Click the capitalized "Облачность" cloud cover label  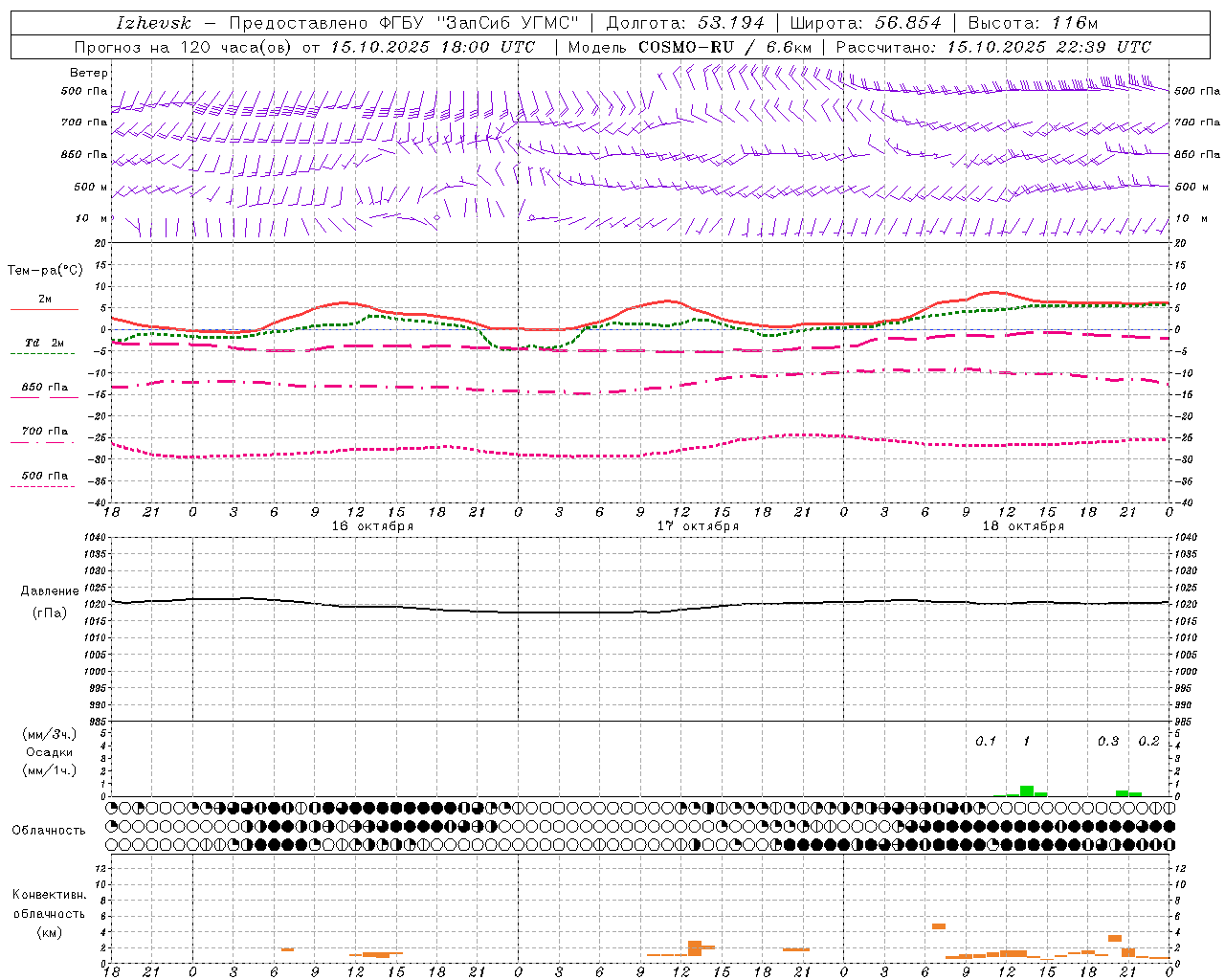49,831
